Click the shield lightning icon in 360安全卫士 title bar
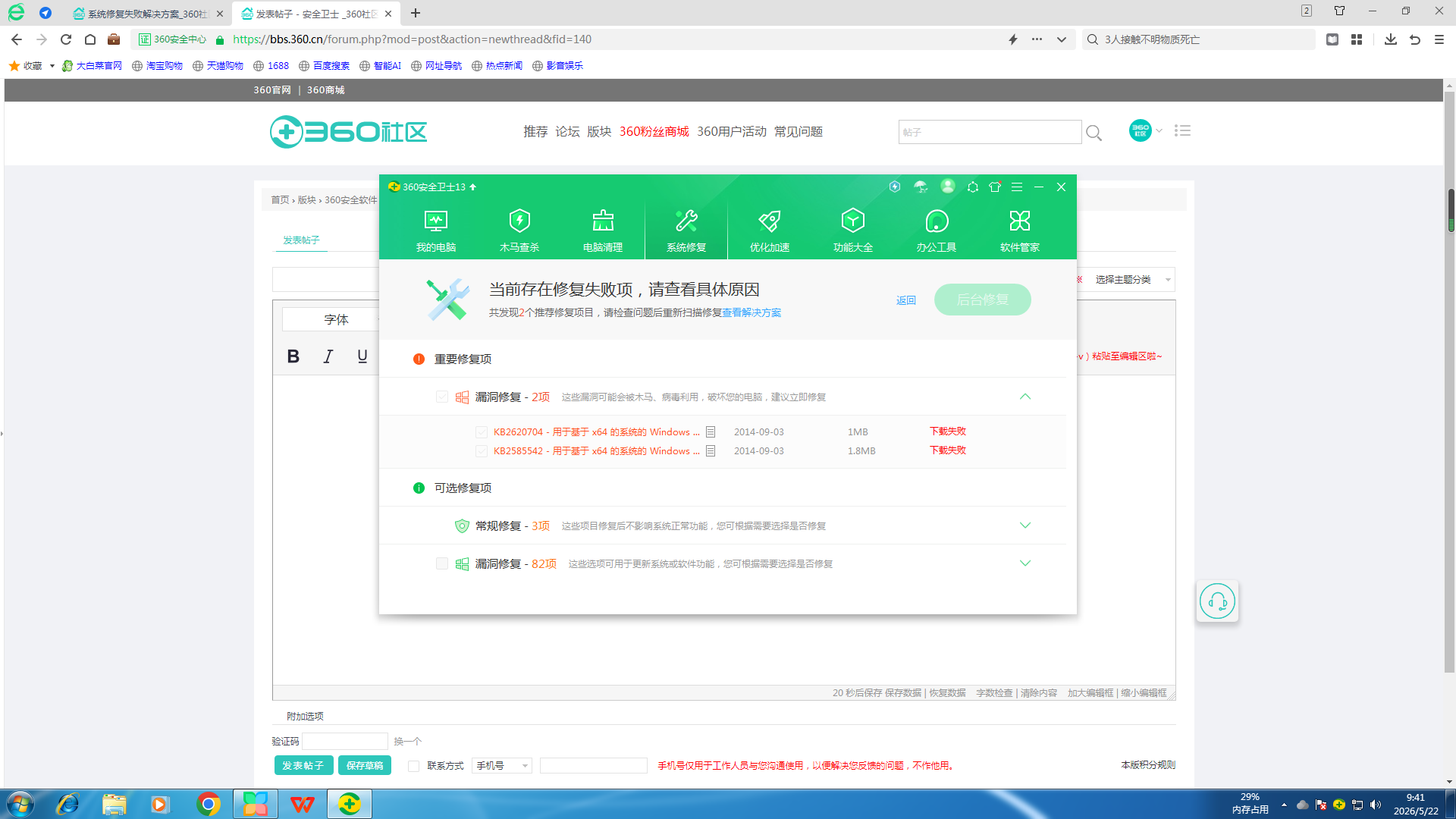1456x819 pixels. pos(895,187)
